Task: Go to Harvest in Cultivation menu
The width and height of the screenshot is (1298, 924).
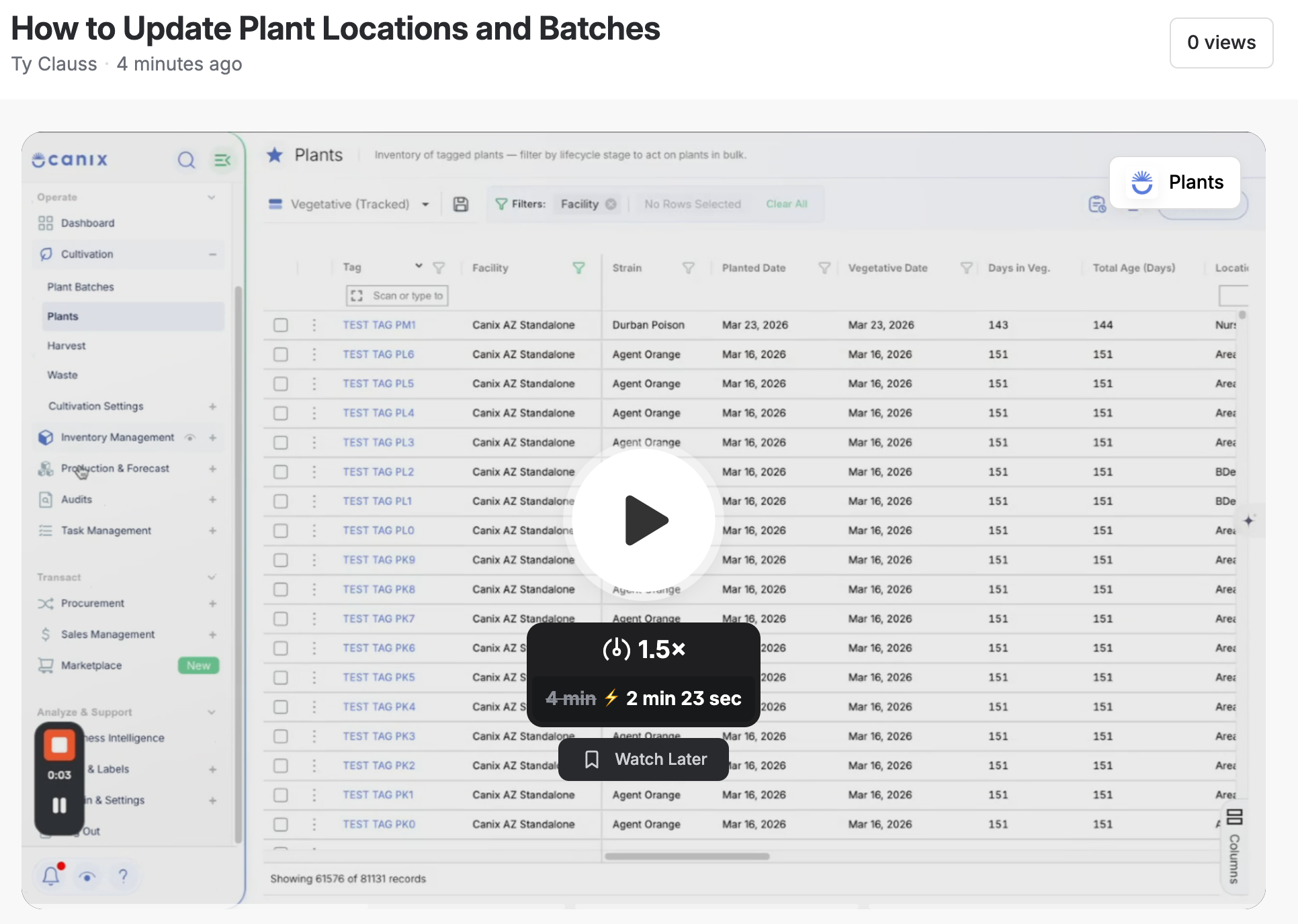Action: pos(67,346)
